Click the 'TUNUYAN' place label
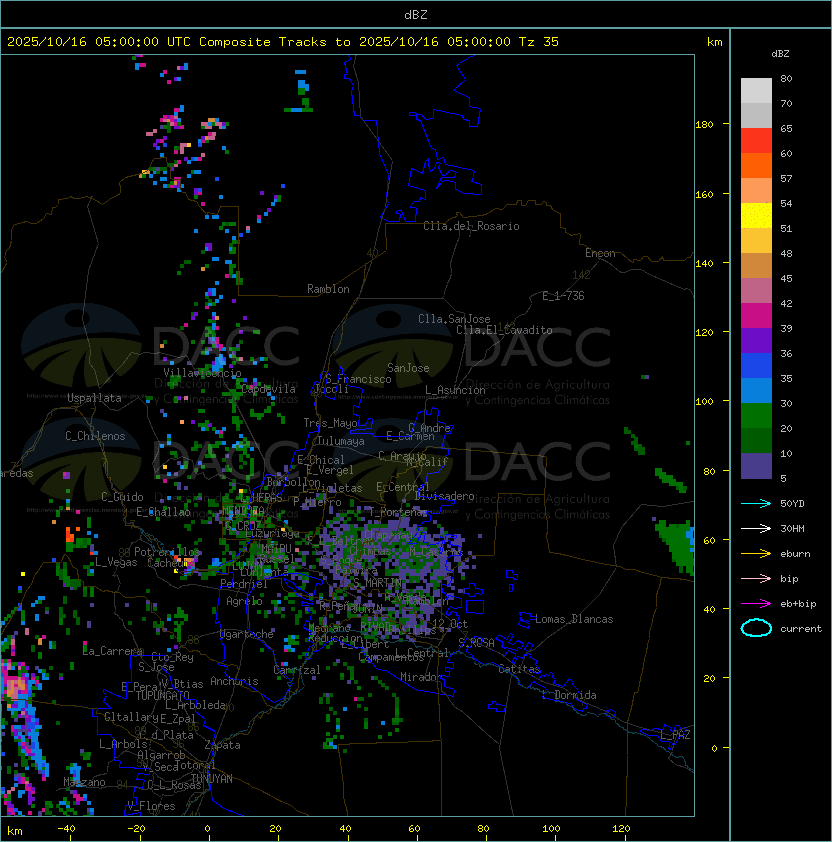 click(212, 779)
